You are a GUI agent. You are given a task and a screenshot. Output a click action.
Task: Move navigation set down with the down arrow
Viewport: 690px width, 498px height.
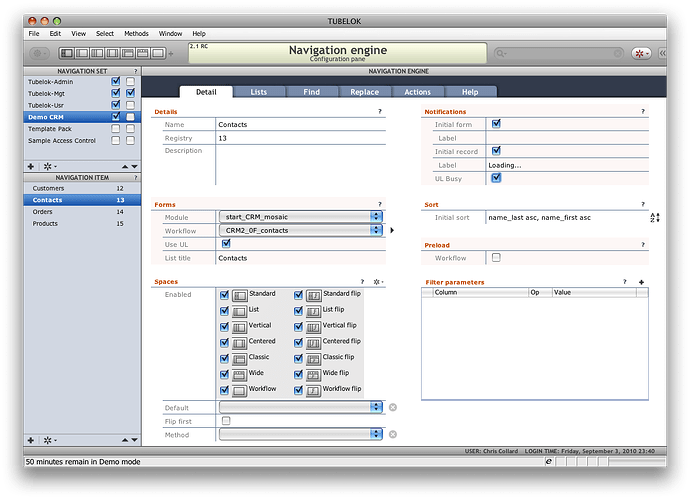coord(135,167)
